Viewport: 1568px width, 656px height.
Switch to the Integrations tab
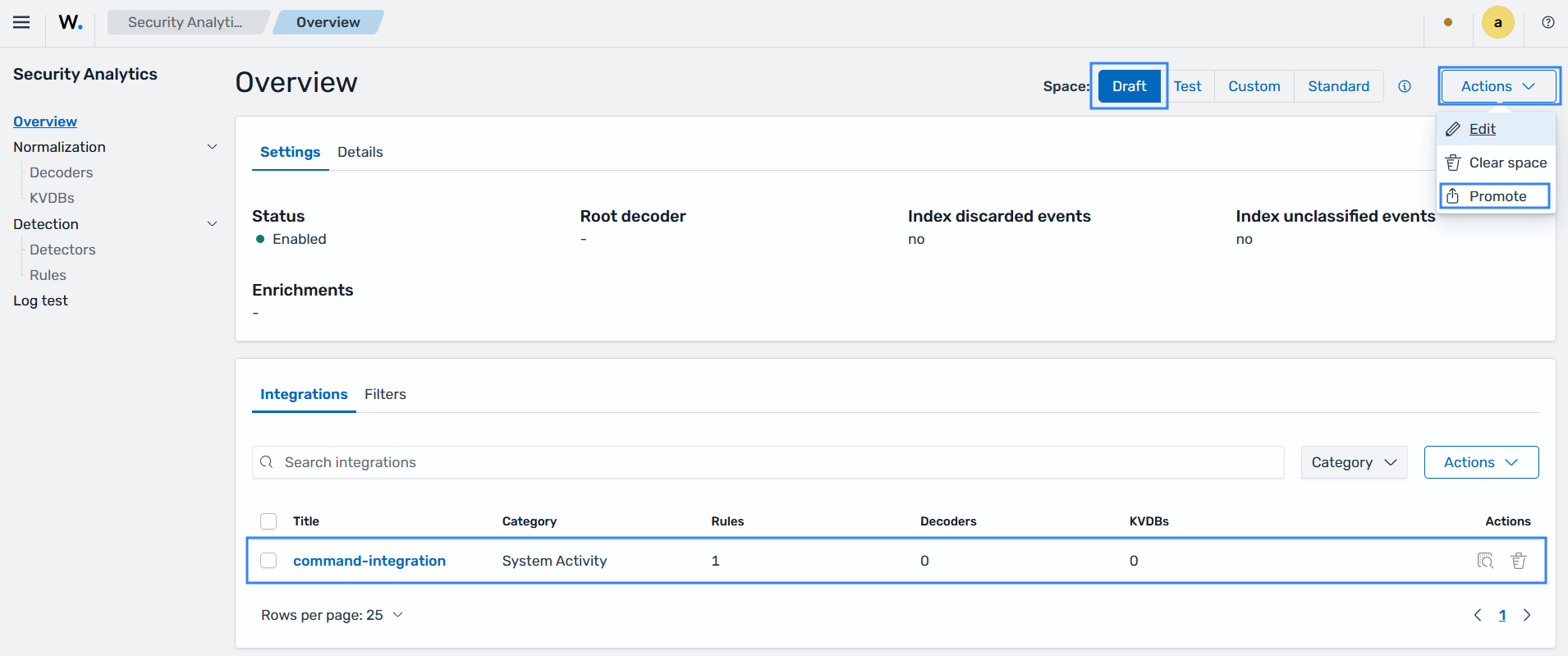[304, 394]
